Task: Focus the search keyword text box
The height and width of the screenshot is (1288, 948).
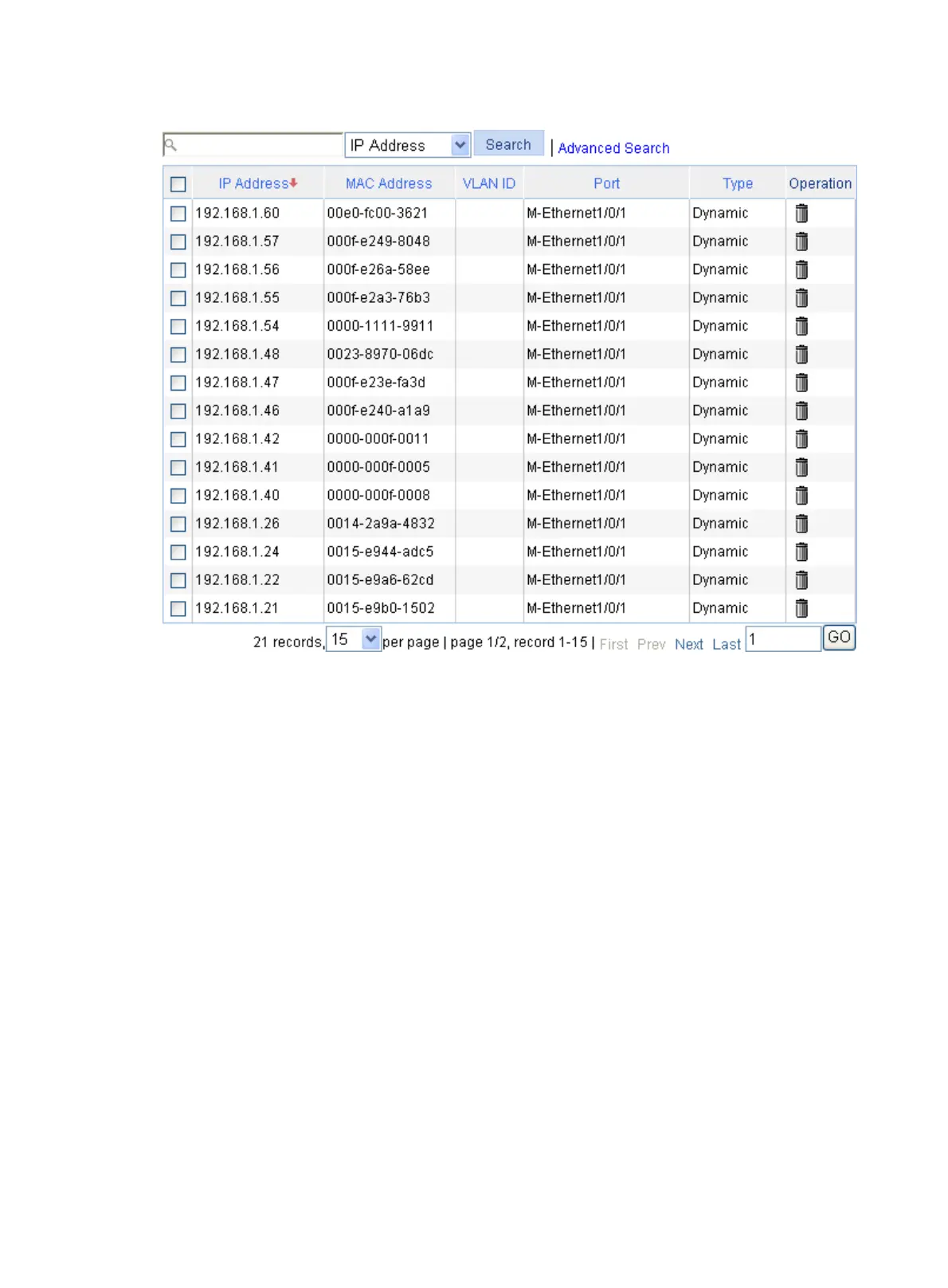Action: (x=253, y=145)
